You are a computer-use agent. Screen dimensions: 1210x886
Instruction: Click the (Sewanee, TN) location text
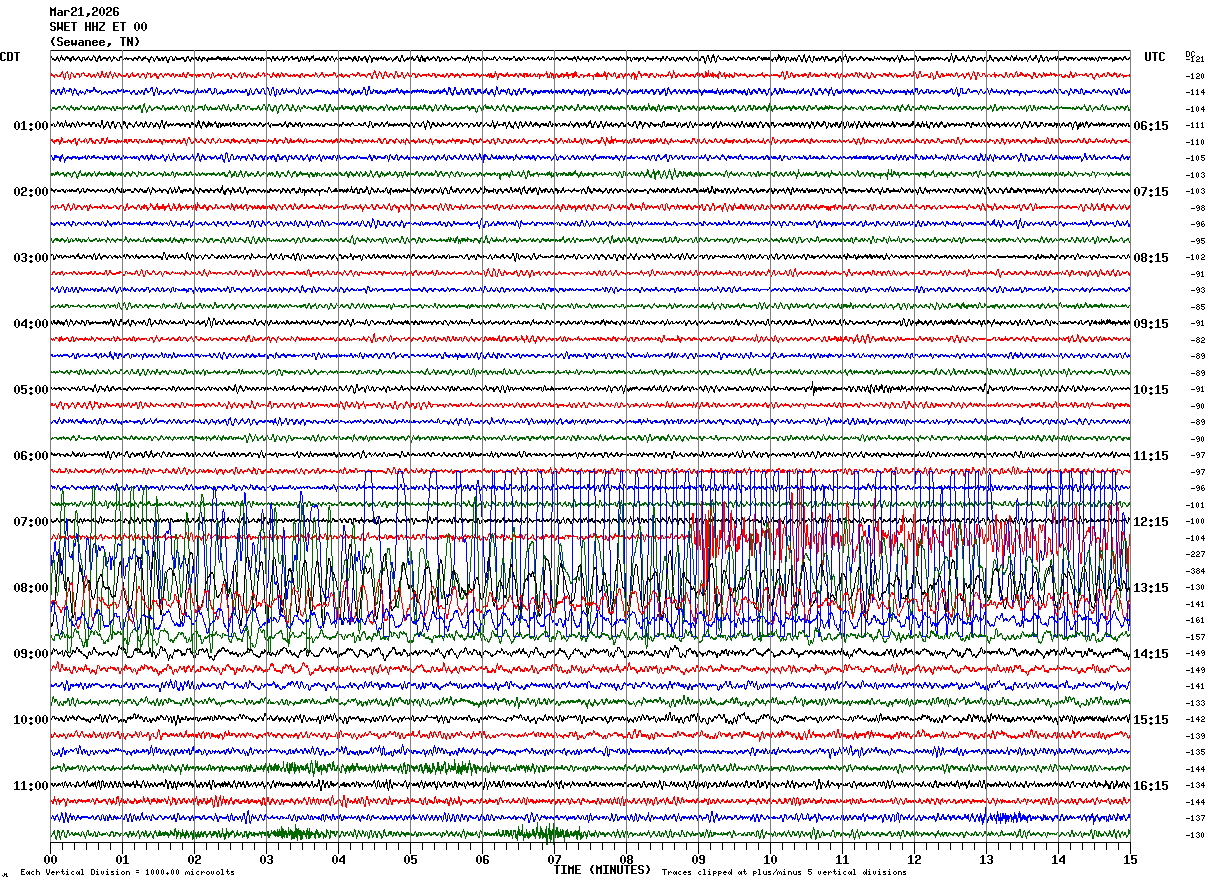(x=94, y=42)
